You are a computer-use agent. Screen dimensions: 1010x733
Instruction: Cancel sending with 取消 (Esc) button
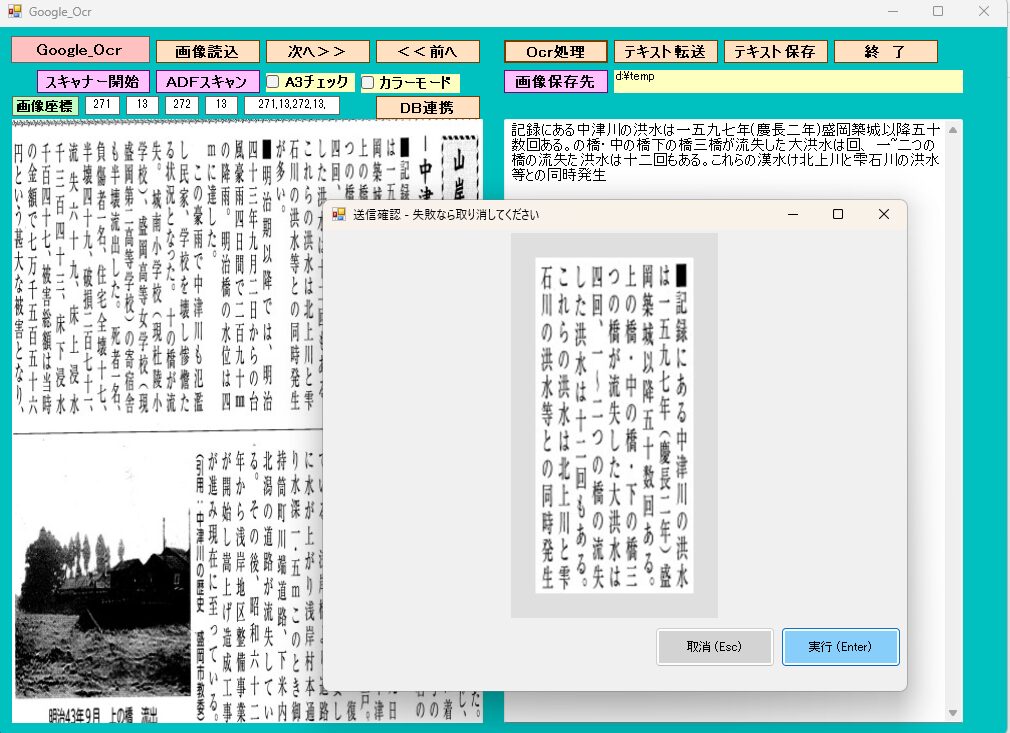[x=714, y=647]
